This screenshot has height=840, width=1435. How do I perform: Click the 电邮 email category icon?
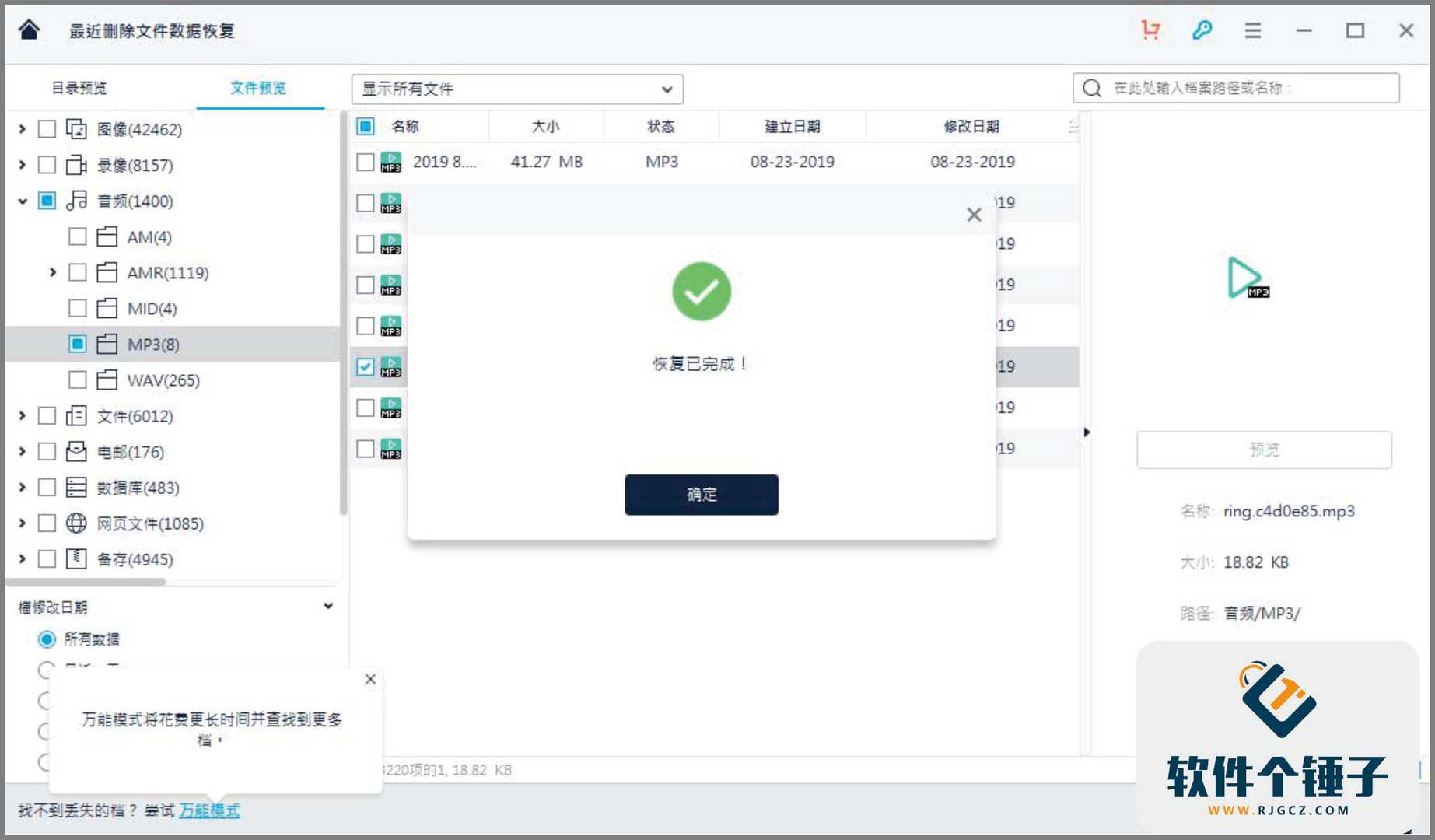[x=76, y=451]
